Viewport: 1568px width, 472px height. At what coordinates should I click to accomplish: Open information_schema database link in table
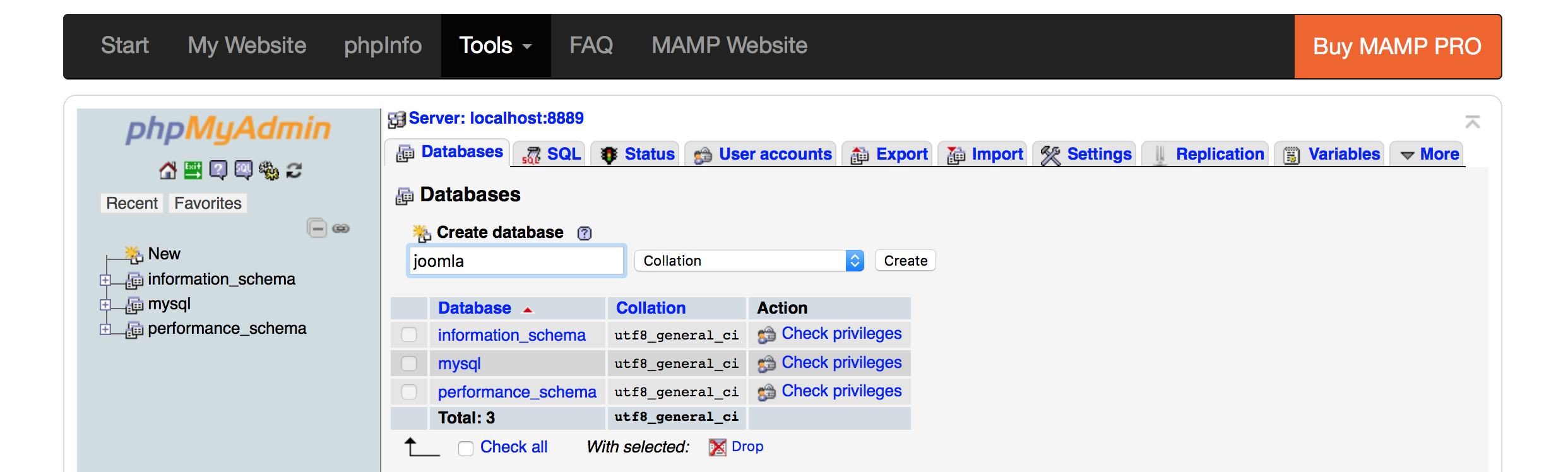(x=512, y=335)
